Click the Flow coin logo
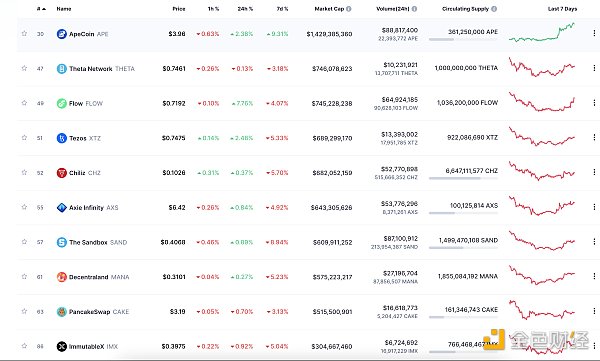The image size is (600, 361). tap(62, 103)
